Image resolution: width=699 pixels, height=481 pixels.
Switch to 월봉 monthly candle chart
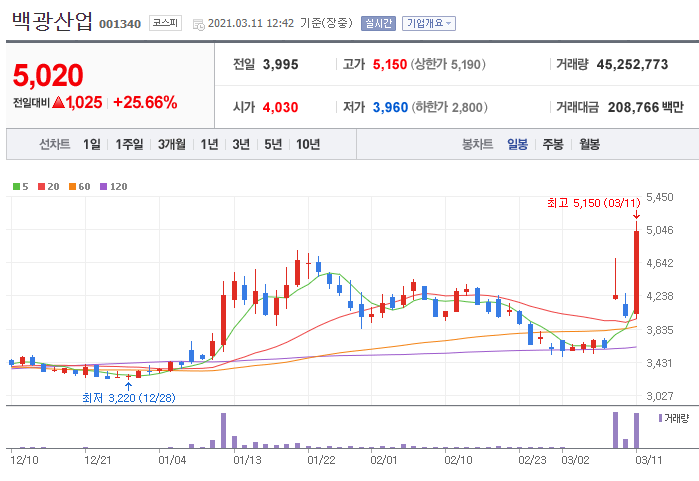(589, 144)
